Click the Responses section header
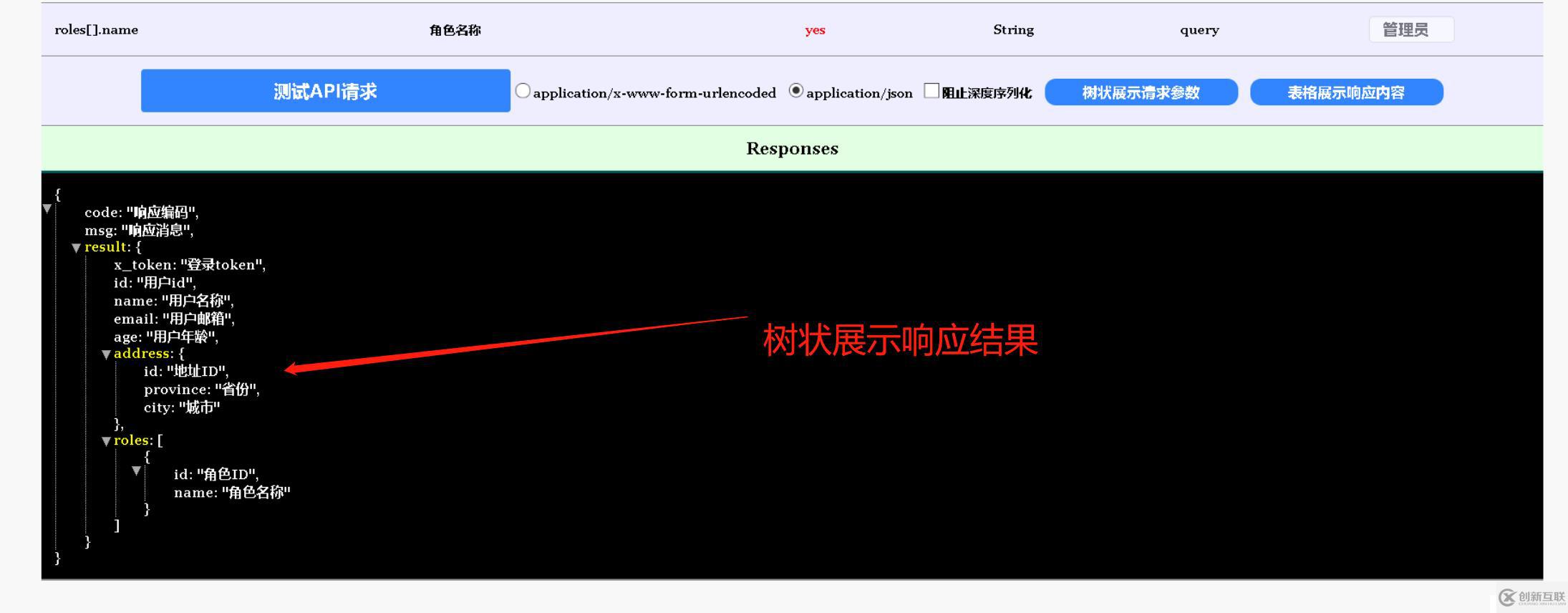Image resolution: width=1568 pixels, height=613 pixels. coord(792,148)
